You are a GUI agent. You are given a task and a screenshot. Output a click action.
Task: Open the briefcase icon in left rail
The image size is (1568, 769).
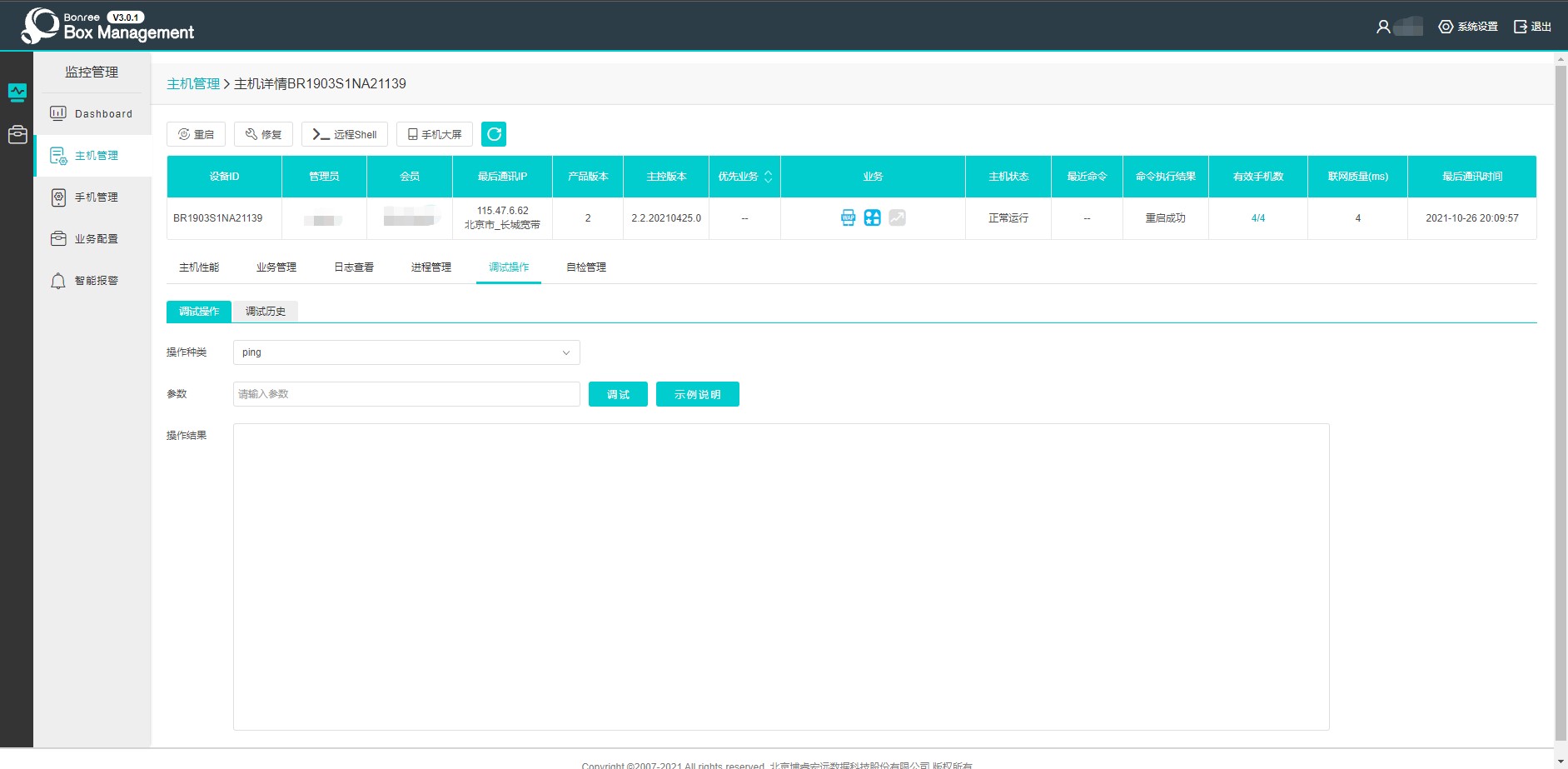point(17,134)
